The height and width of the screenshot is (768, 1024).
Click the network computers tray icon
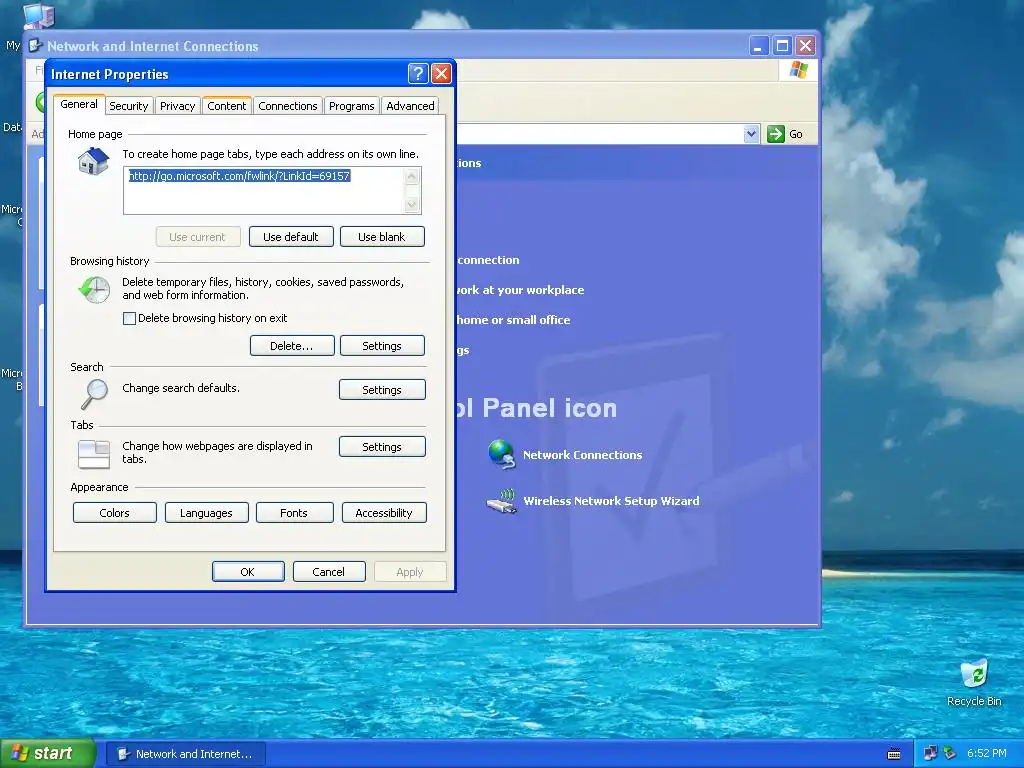[x=930, y=754]
